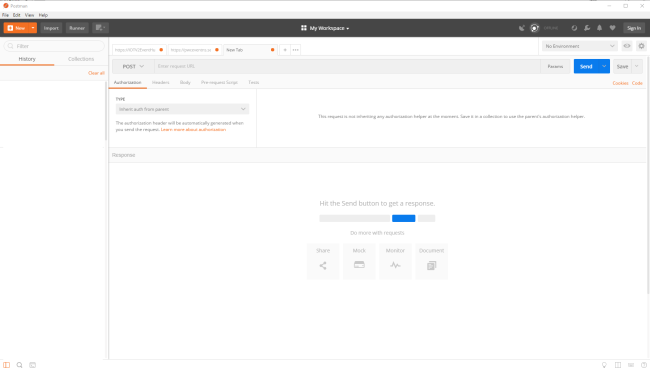The width and height of the screenshot is (650, 369).
Task: Open the keyboard shortcuts icon
Action: (631, 365)
